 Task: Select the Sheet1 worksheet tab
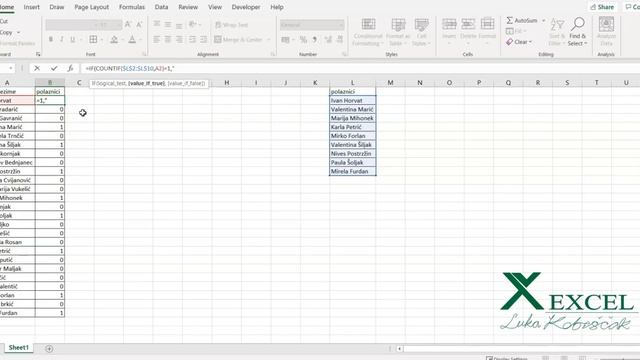19,348
